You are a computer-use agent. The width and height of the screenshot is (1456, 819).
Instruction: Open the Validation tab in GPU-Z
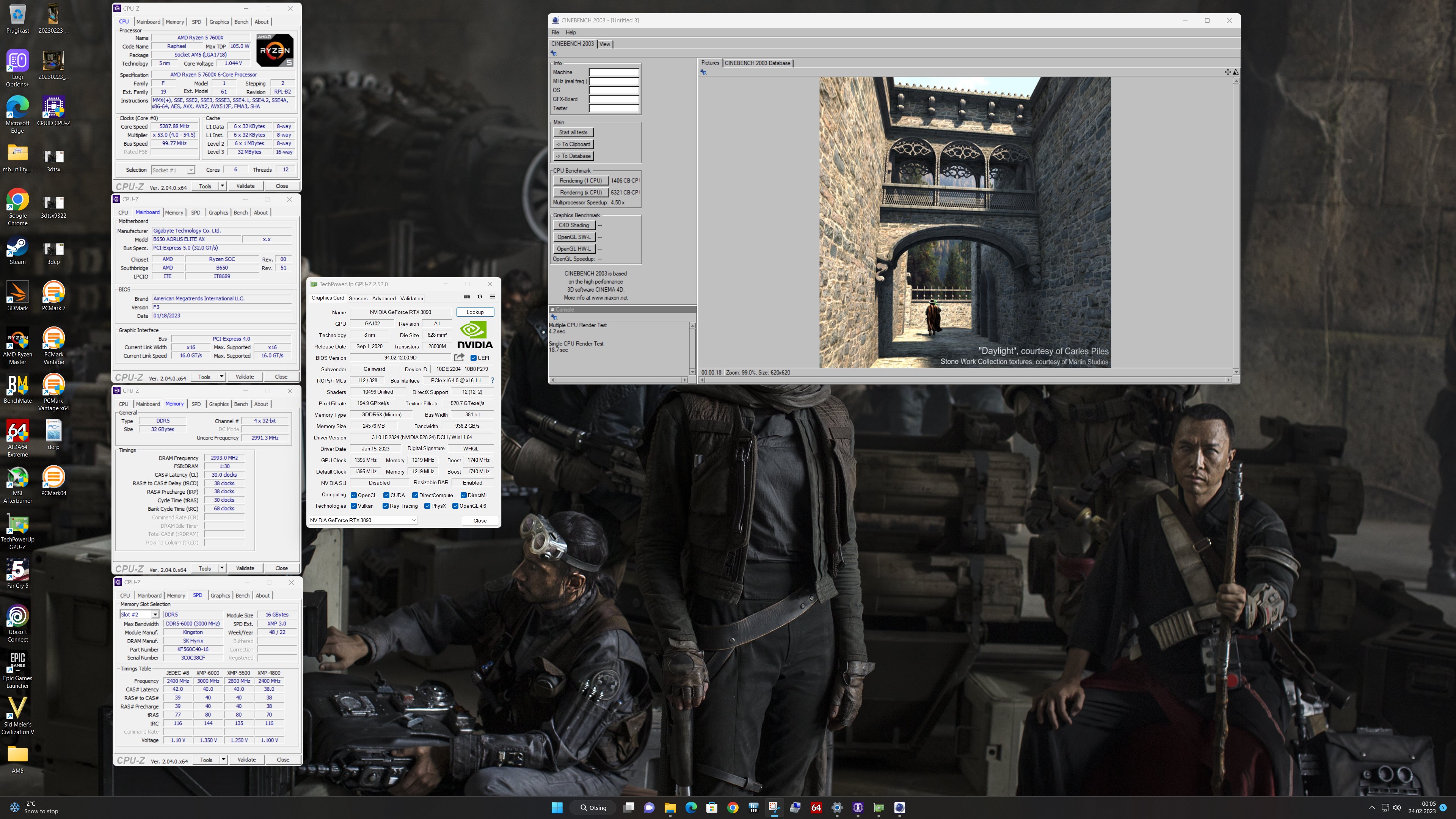(x=411, y=298)
